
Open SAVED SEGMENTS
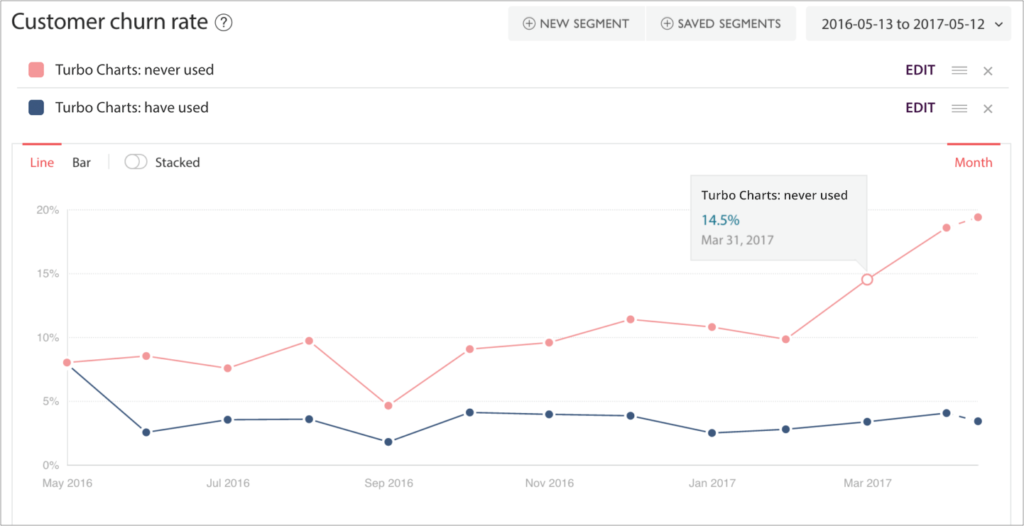(721, 24)
